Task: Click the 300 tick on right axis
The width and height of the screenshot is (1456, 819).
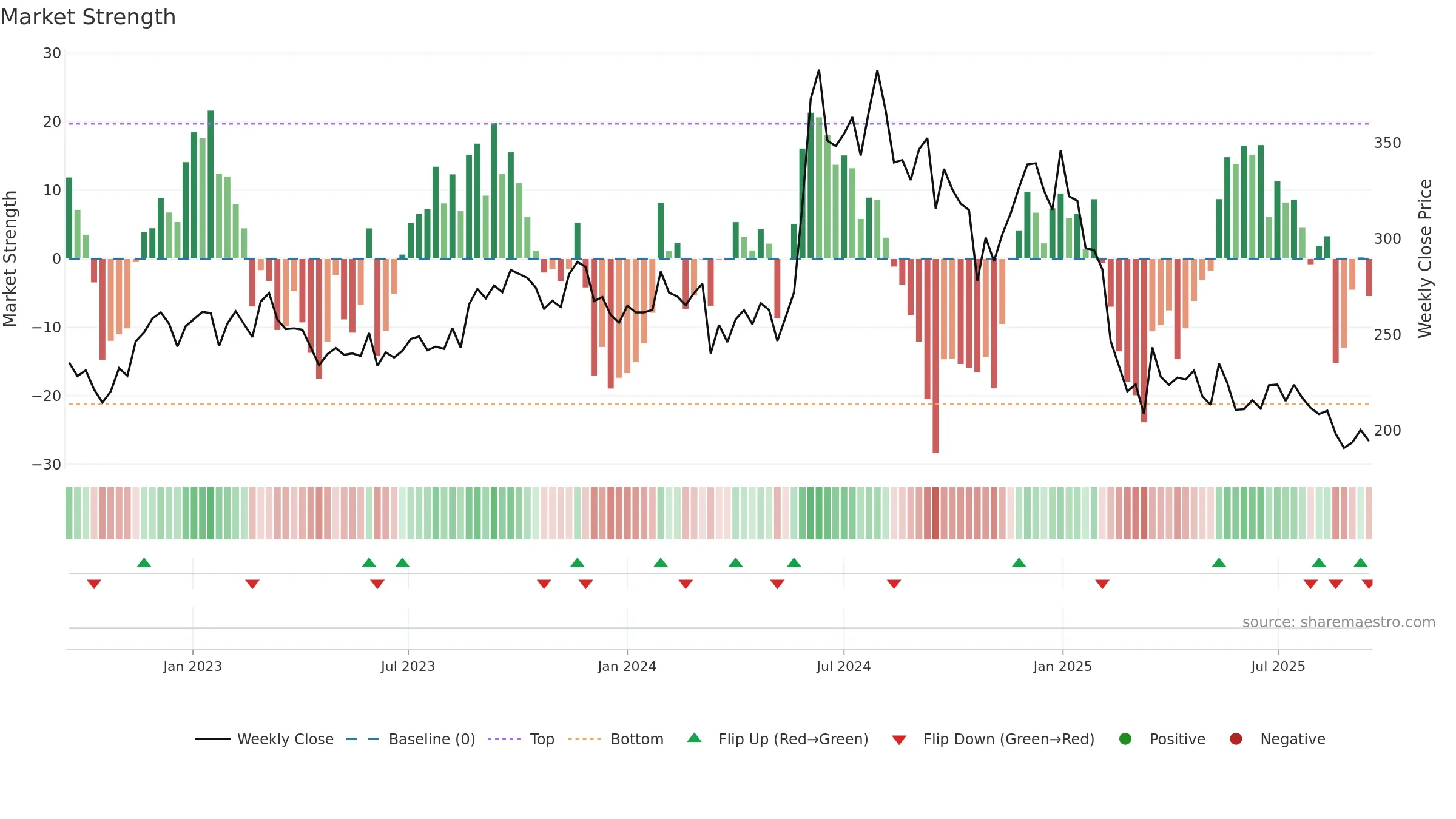Action: pyautogui.click(x=1387, y=239)
